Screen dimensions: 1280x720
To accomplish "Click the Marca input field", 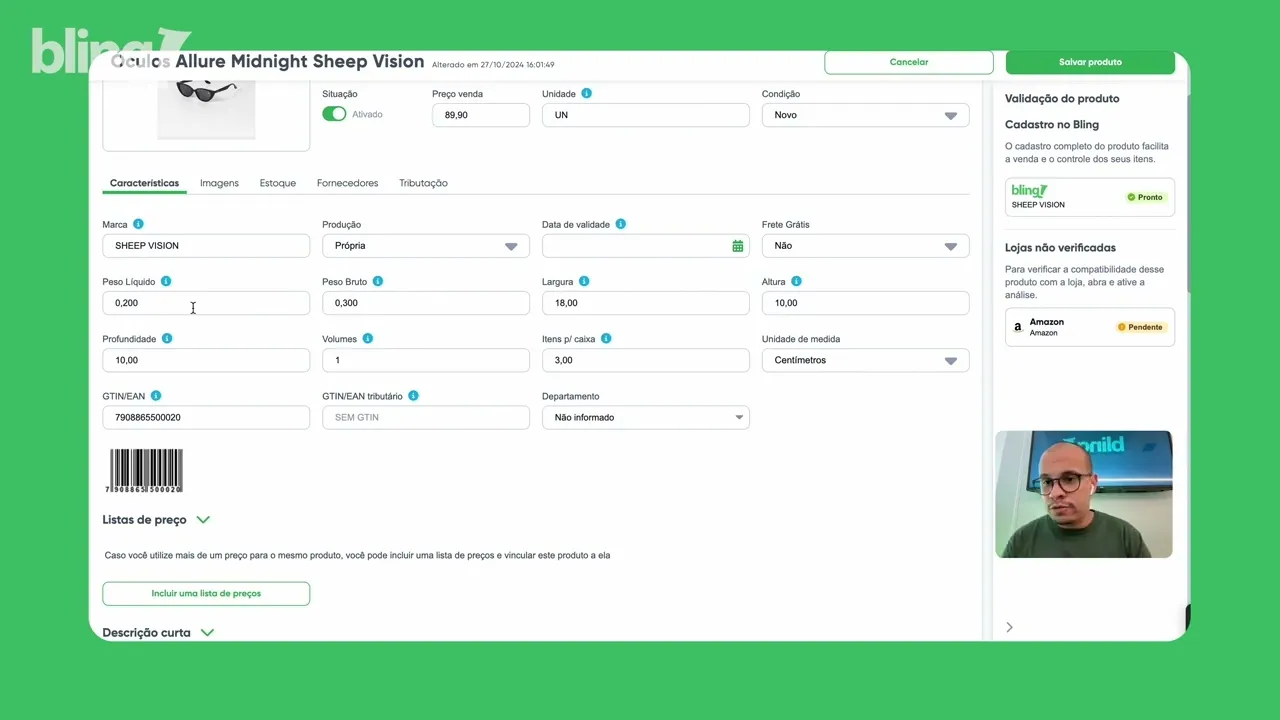I will pyautogui.click(x=206, y=246).
